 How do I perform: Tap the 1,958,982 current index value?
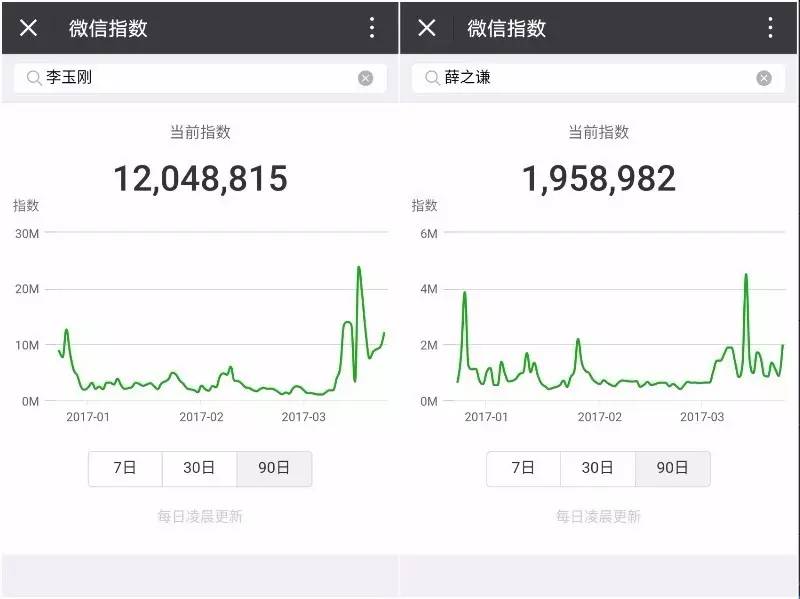(x=598, y=179)
